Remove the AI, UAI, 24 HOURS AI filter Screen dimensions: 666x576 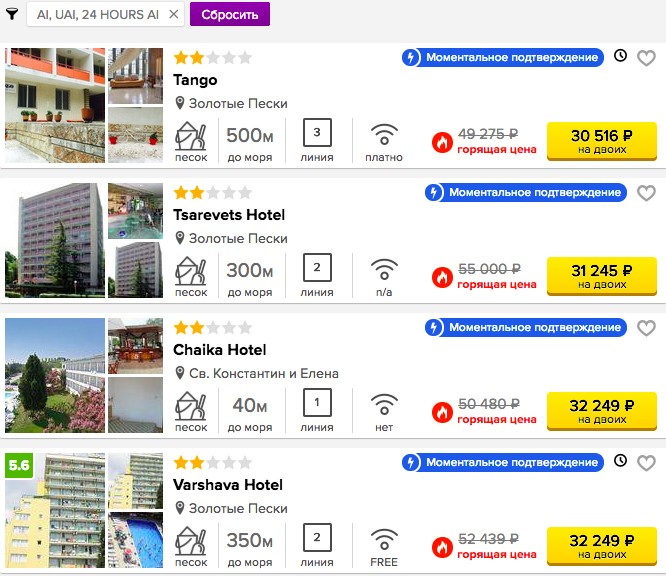click(173, 14)
